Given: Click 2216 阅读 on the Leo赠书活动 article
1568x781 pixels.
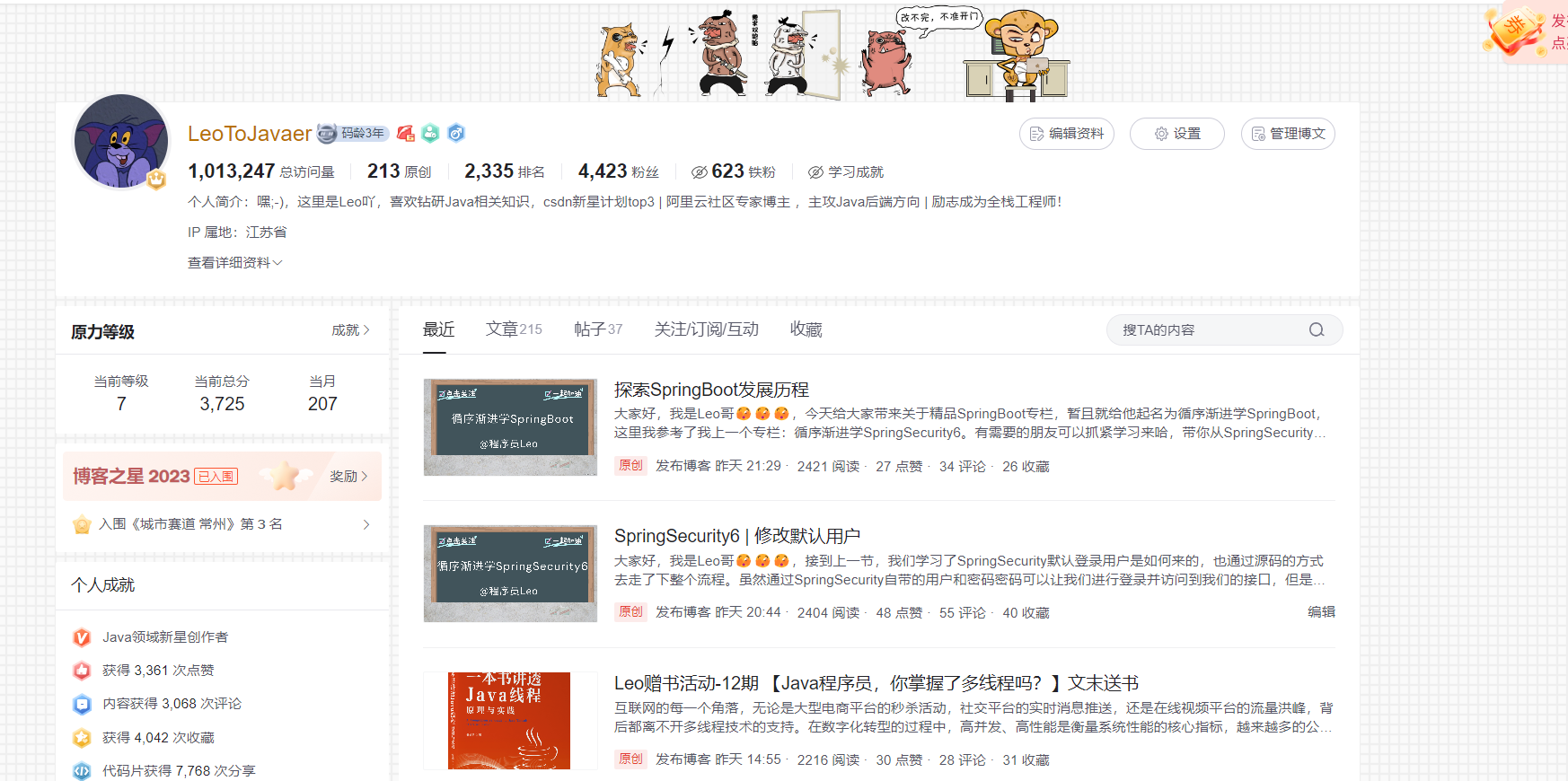Looking at the screenshot, I should (x=828, y=760).
